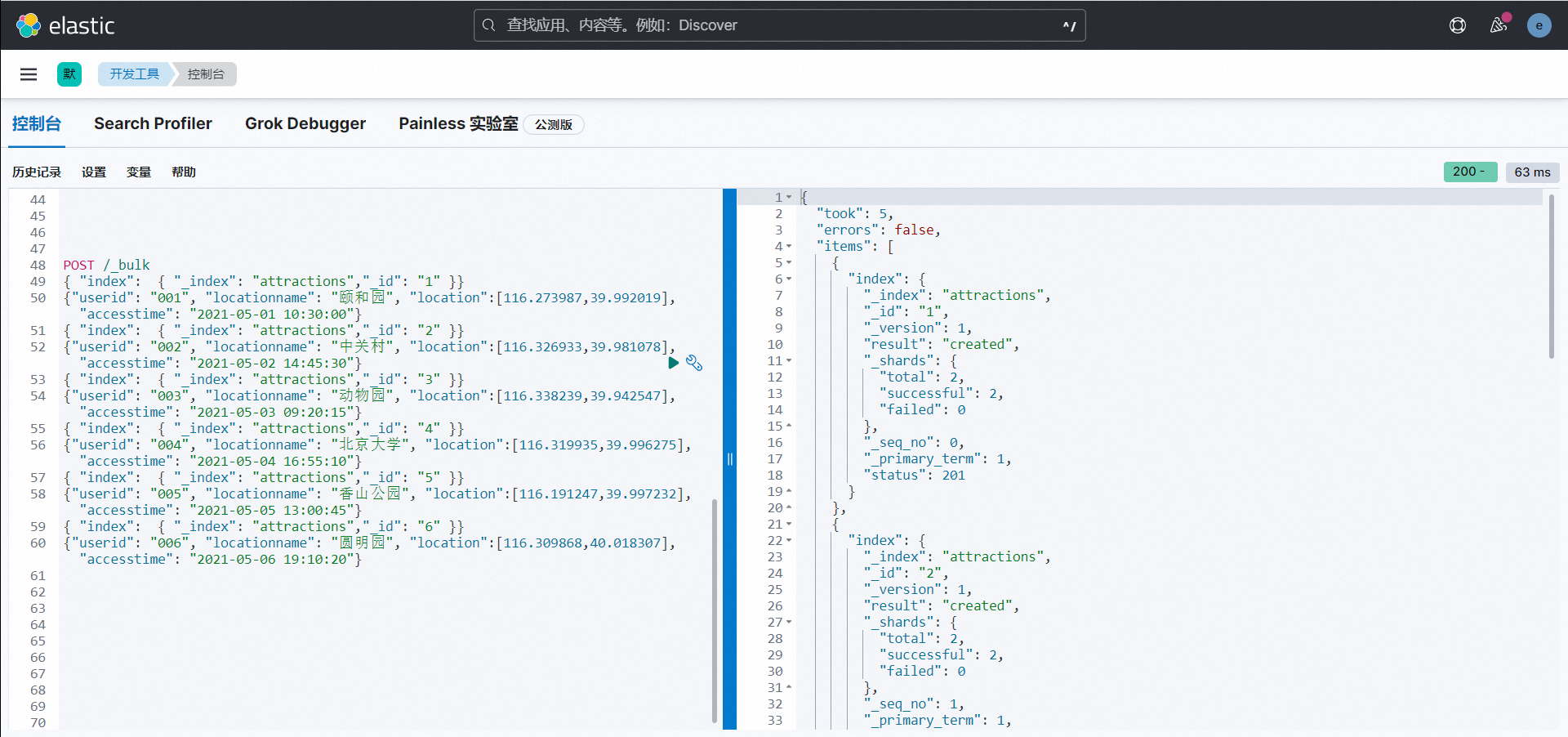Select the 控制台 tab
This screenshot has height=737, width=1568.
37,124
